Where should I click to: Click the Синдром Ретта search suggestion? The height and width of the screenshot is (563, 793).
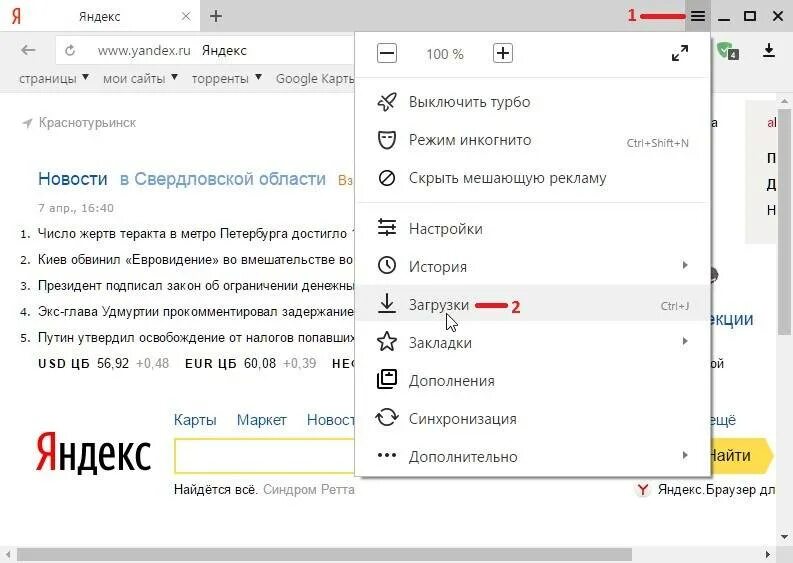(309, 490)
